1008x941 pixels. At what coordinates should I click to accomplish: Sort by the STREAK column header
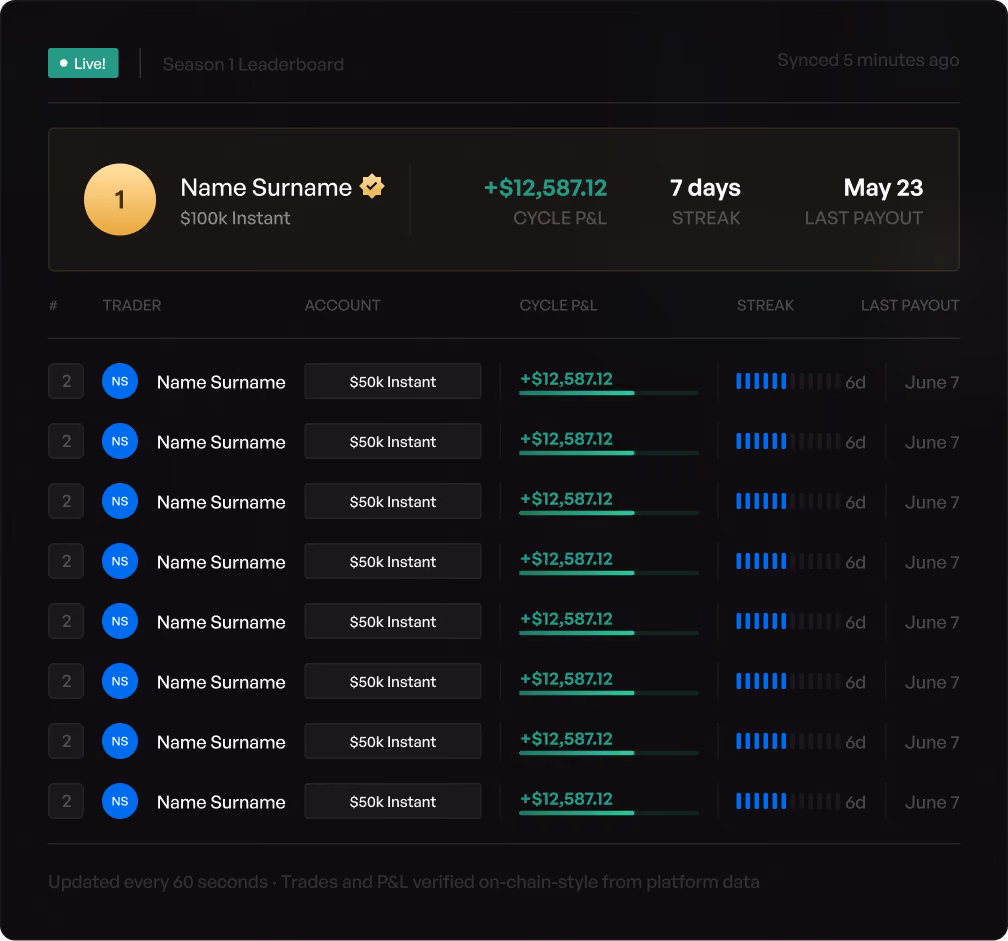[x=765, y=305]
